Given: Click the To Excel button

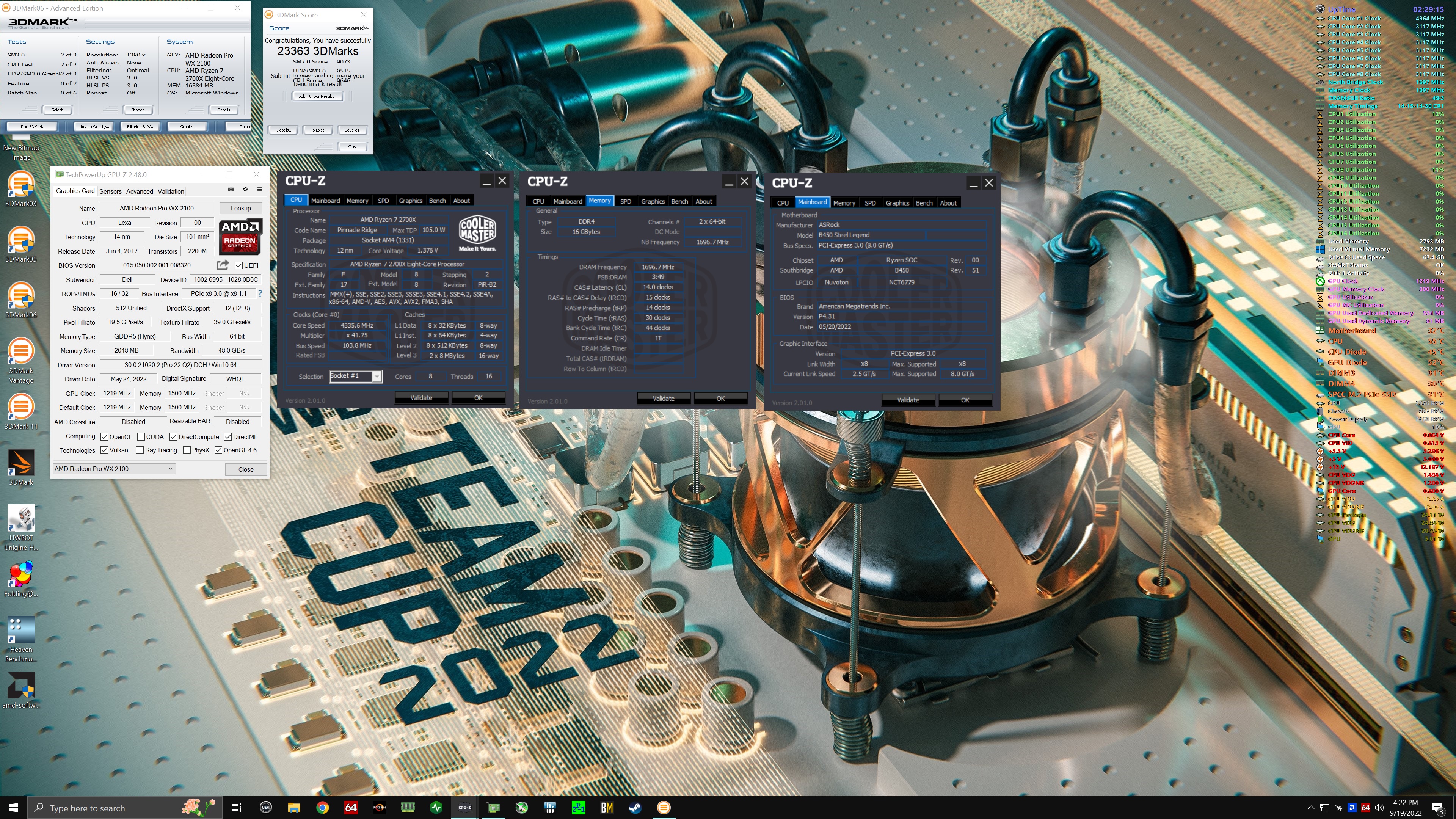Looking at the screenshot, I should coord(318,130).
